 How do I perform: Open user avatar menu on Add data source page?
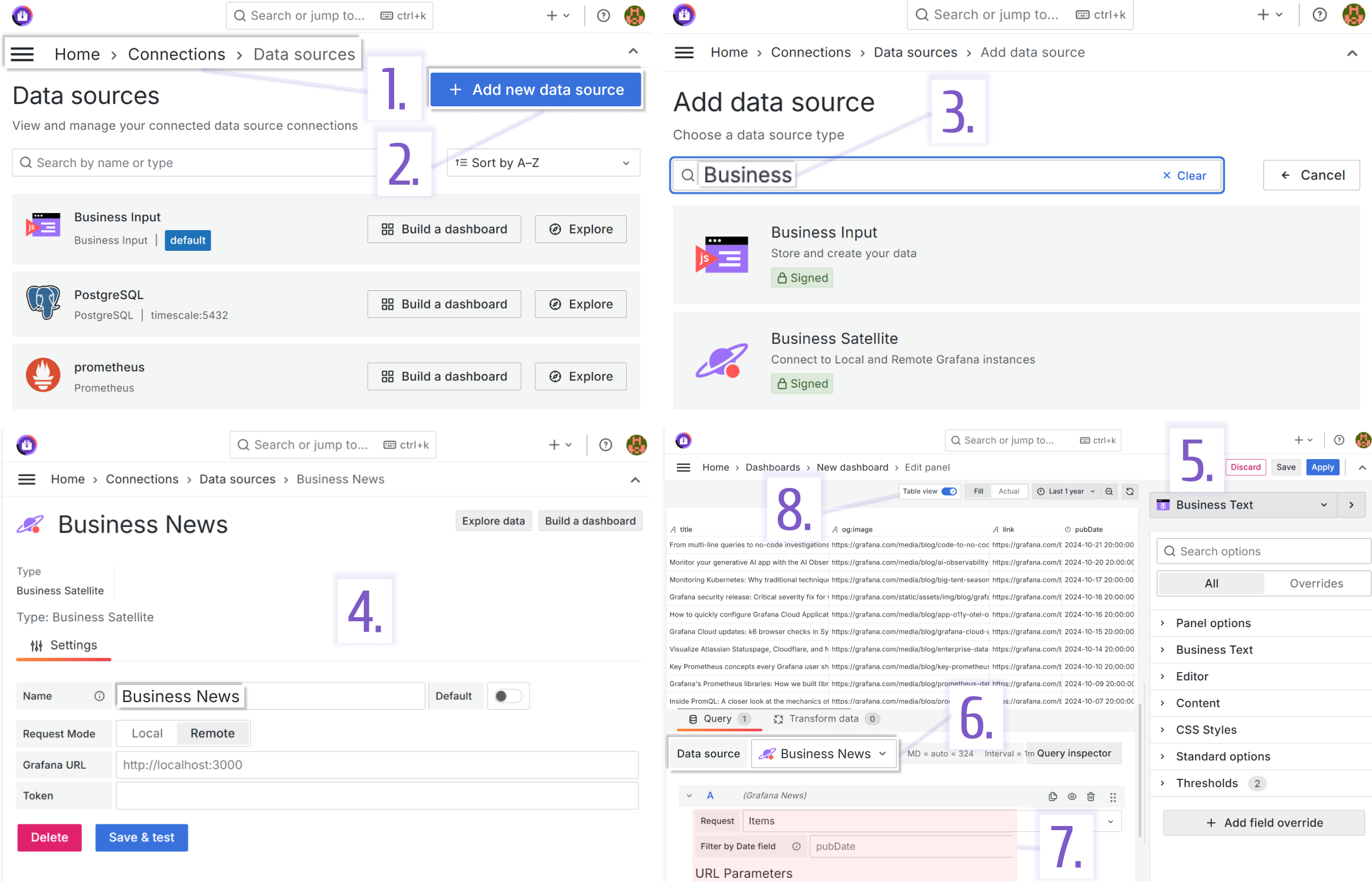click(1353, 15)
